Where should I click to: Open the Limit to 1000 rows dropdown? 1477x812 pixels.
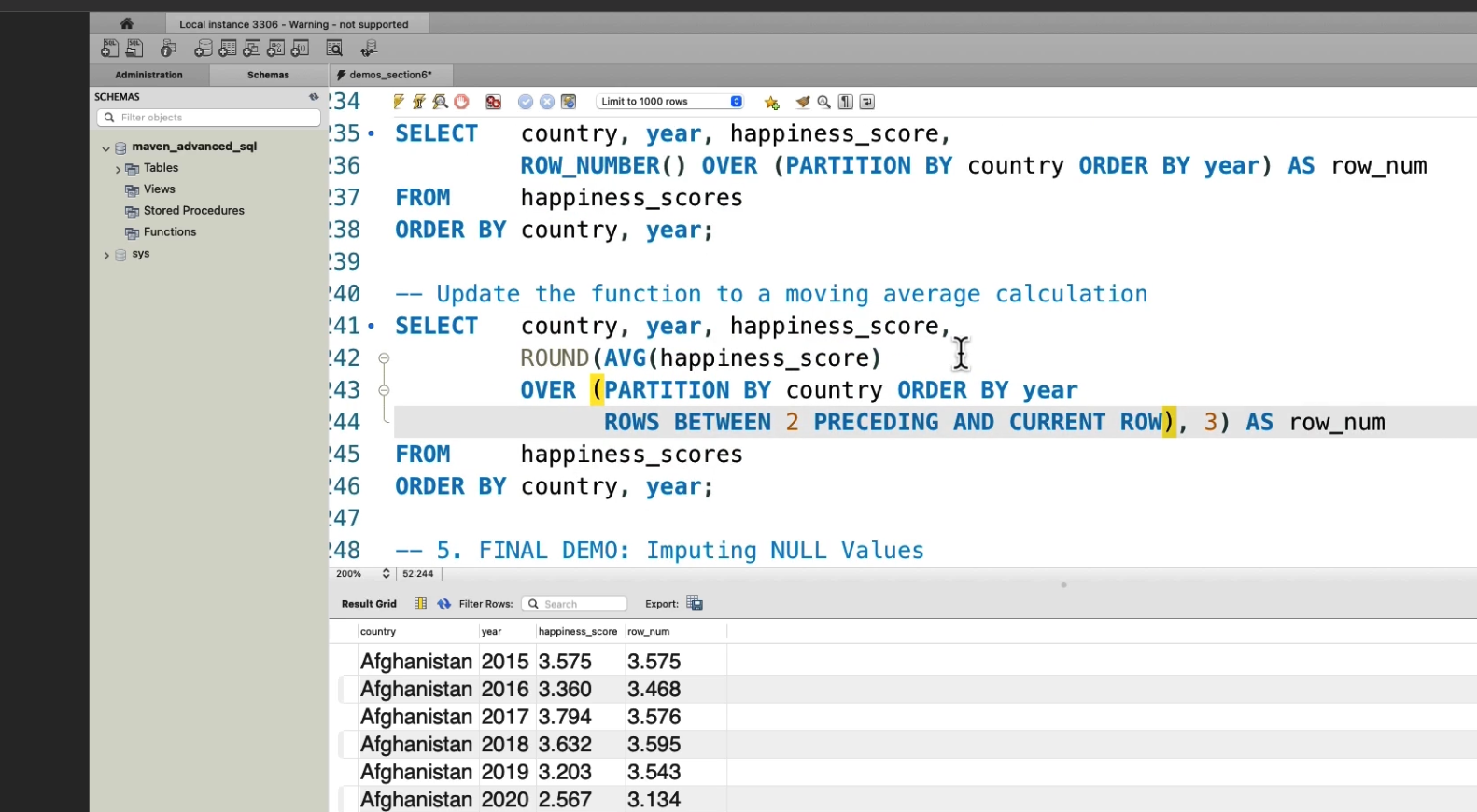(669, 102)
